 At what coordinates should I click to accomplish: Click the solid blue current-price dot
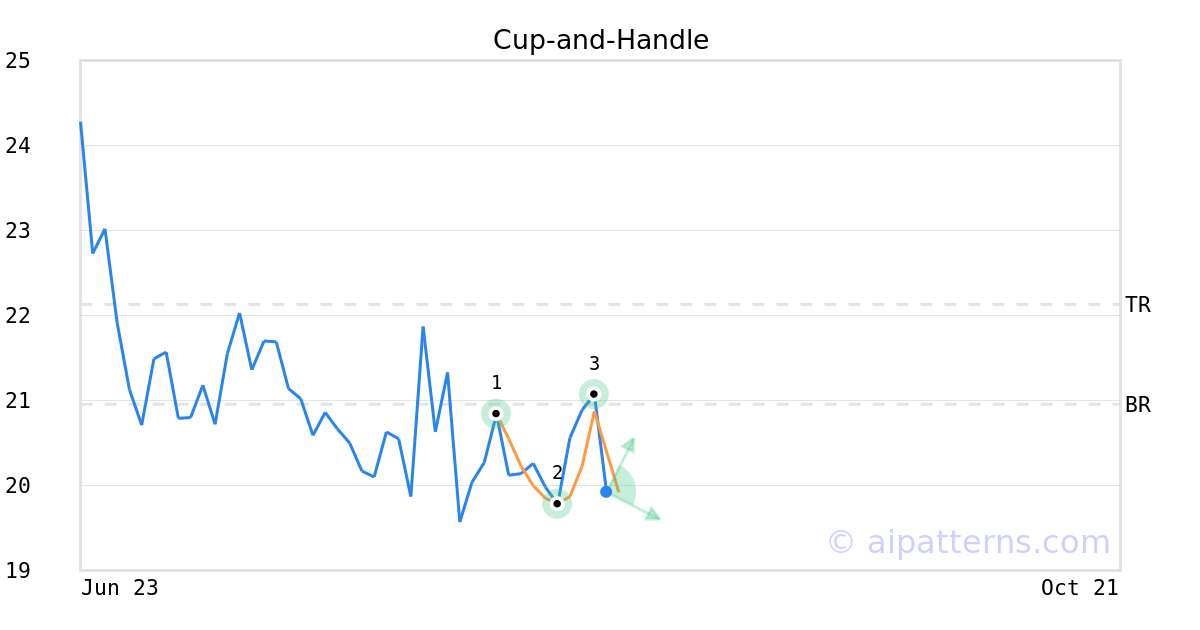click(x=606, y=491)
